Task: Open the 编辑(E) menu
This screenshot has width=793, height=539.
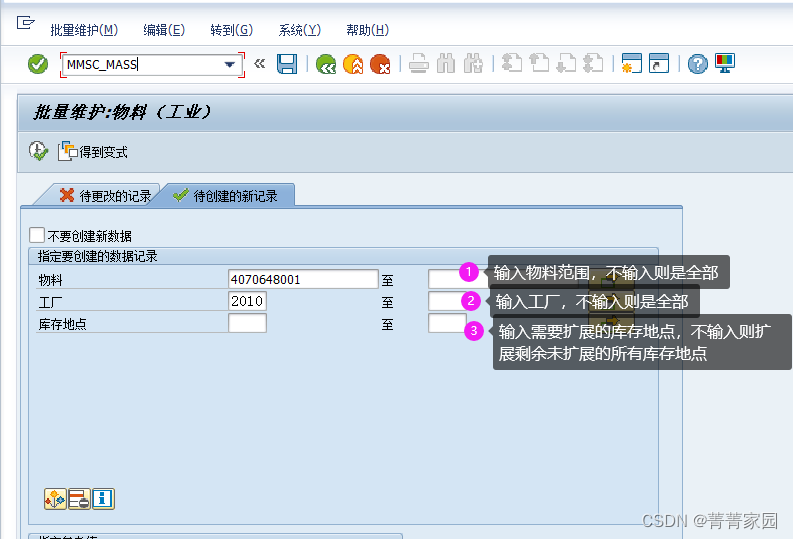Action: [x=164, y=30]
